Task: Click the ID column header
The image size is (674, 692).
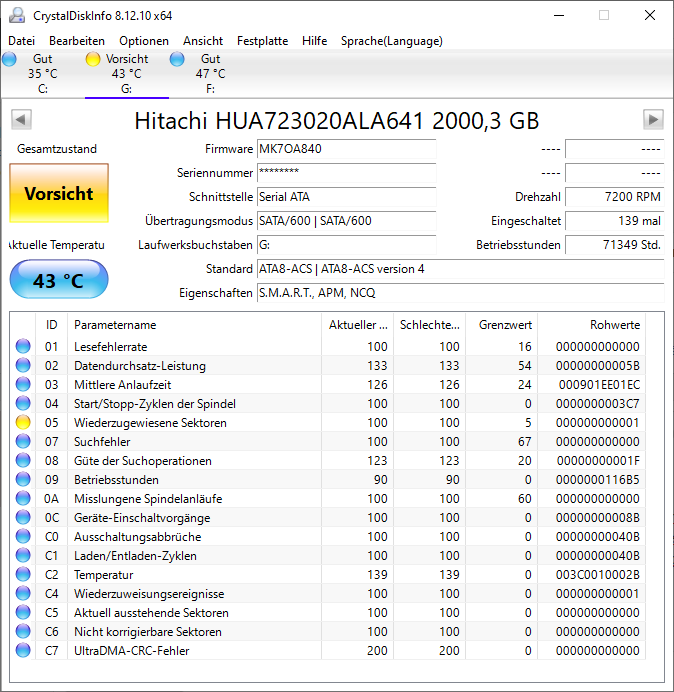Action: (x=51, y=325)
